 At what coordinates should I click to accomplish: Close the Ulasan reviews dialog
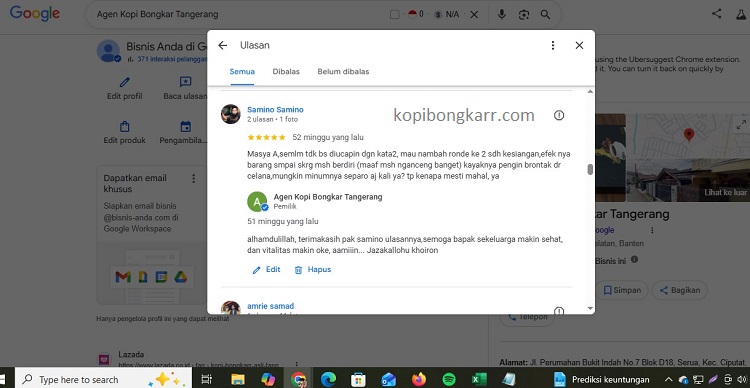(579, 45)
